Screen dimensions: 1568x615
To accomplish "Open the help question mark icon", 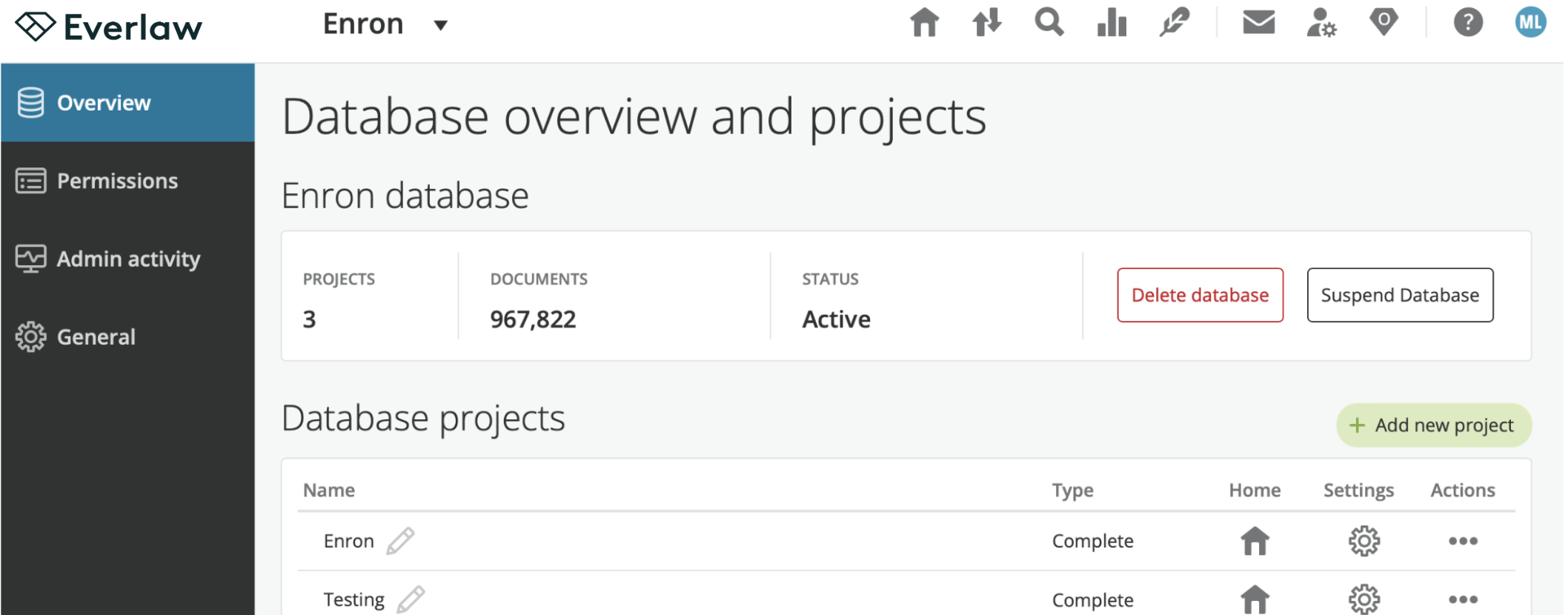I will pyautogui.click(x=1468, y=22).
